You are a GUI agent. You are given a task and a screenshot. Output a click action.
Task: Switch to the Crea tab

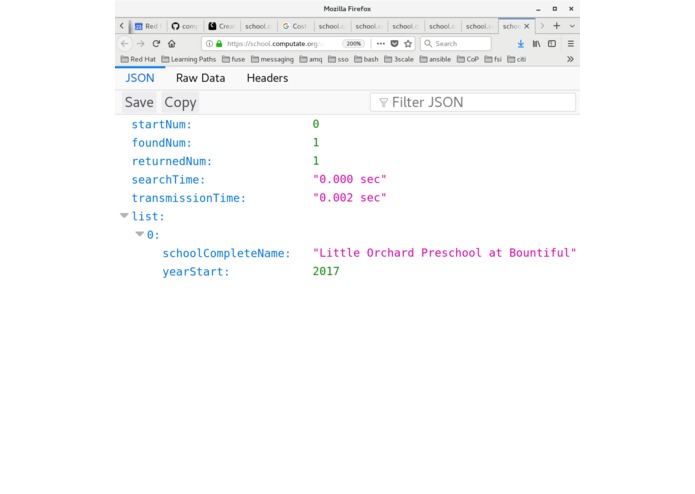click(221, 26)
